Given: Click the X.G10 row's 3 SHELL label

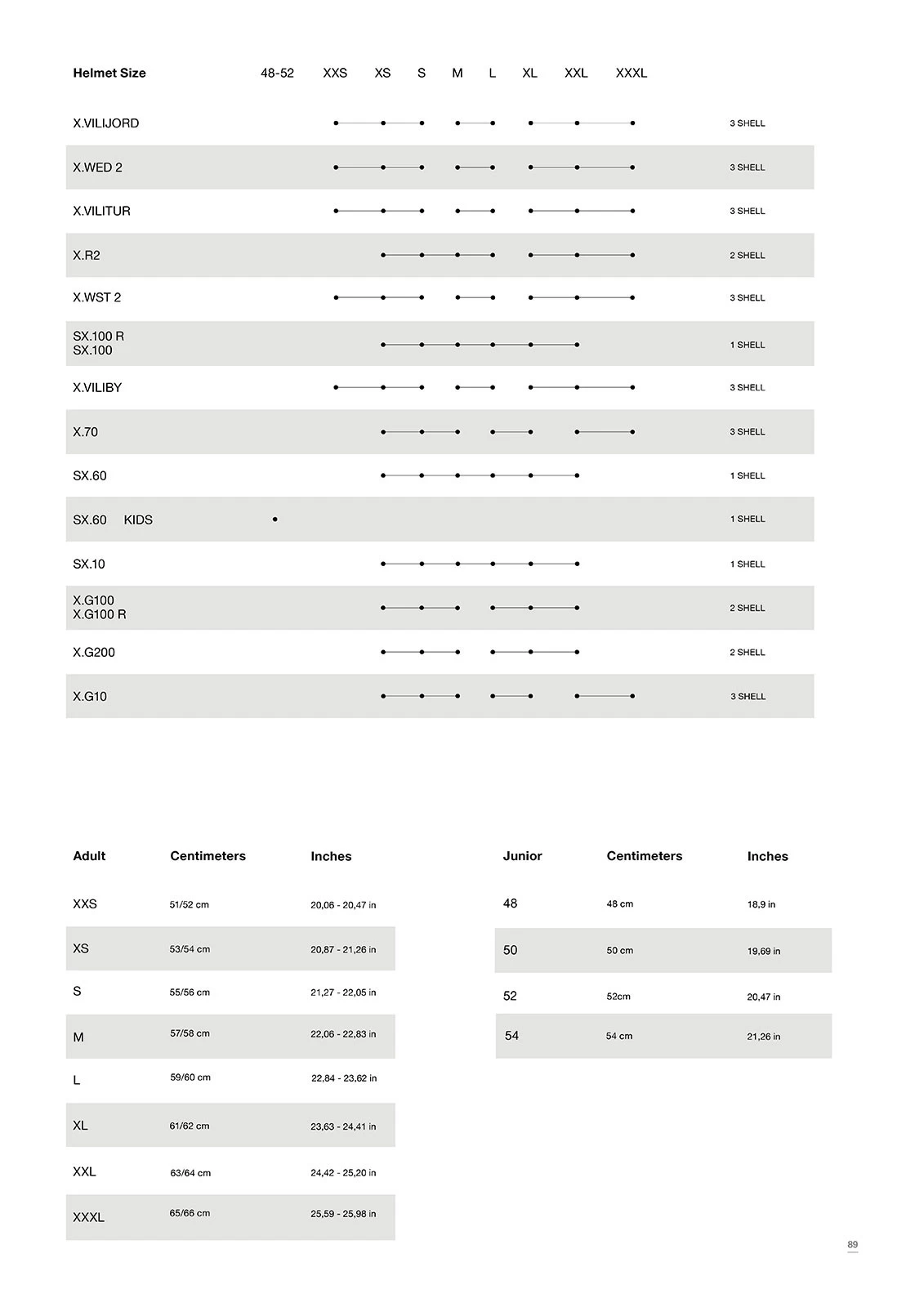Looking at the screenshot, I should tap(748, 697).
